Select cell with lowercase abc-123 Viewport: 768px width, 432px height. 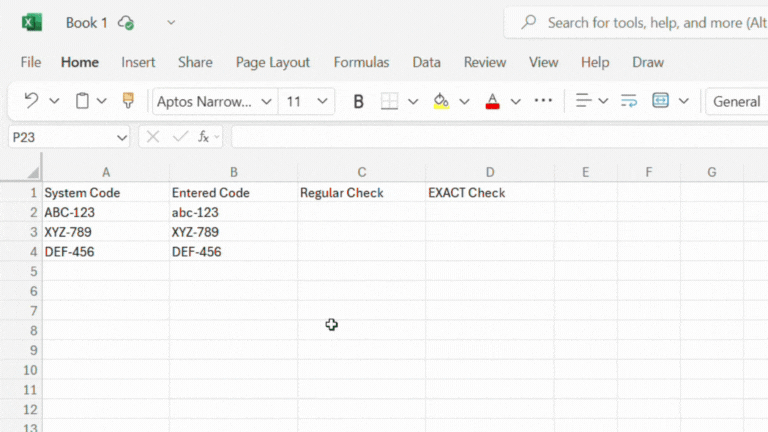pyautogui.click(x=234, y=213)
